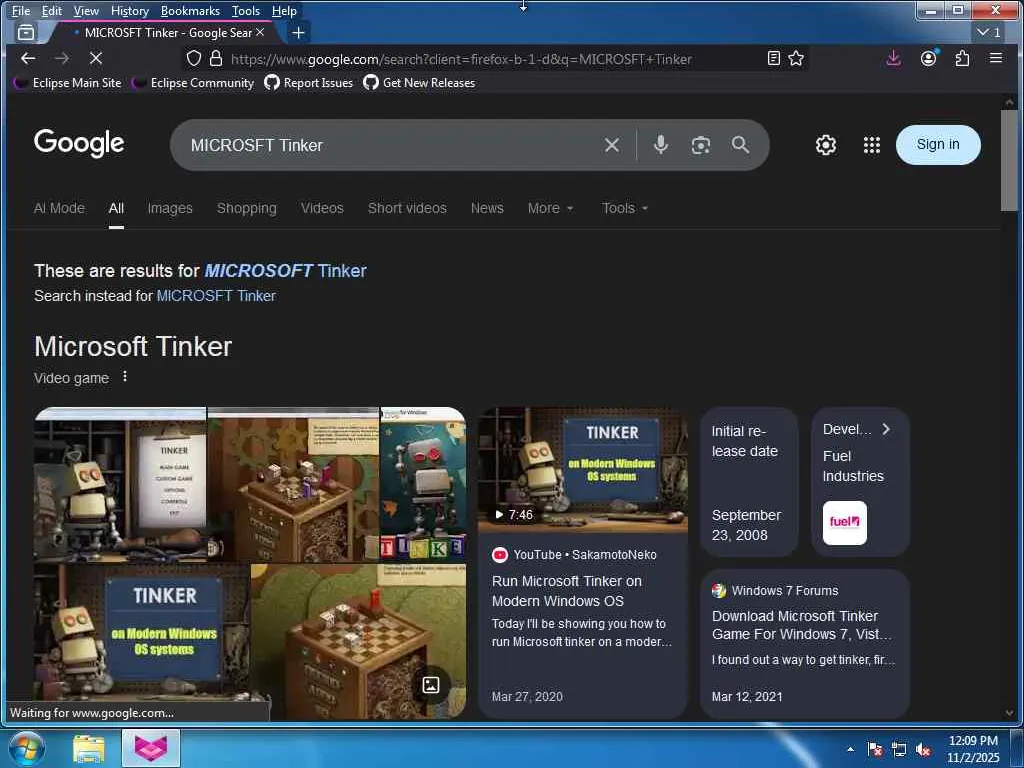Open the account profile icon
This screenshot has height=768, width=1024.
pos(928,59)
